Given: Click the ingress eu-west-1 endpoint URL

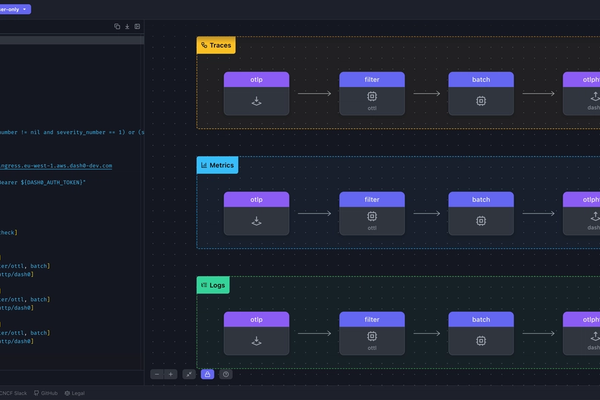Looking at the screenshot, I should point(56,165).
